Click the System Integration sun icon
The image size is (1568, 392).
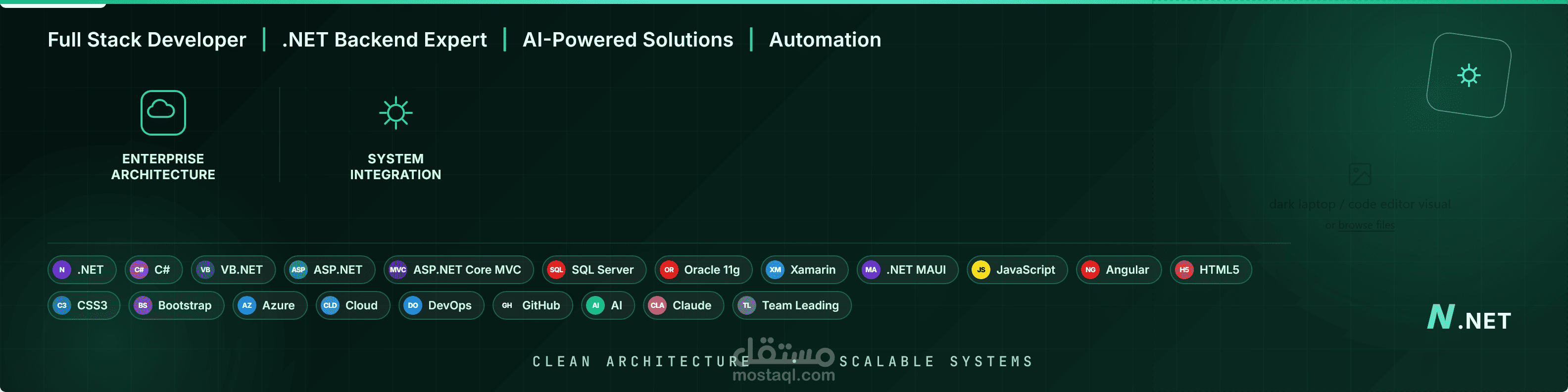tap(395, 113)
